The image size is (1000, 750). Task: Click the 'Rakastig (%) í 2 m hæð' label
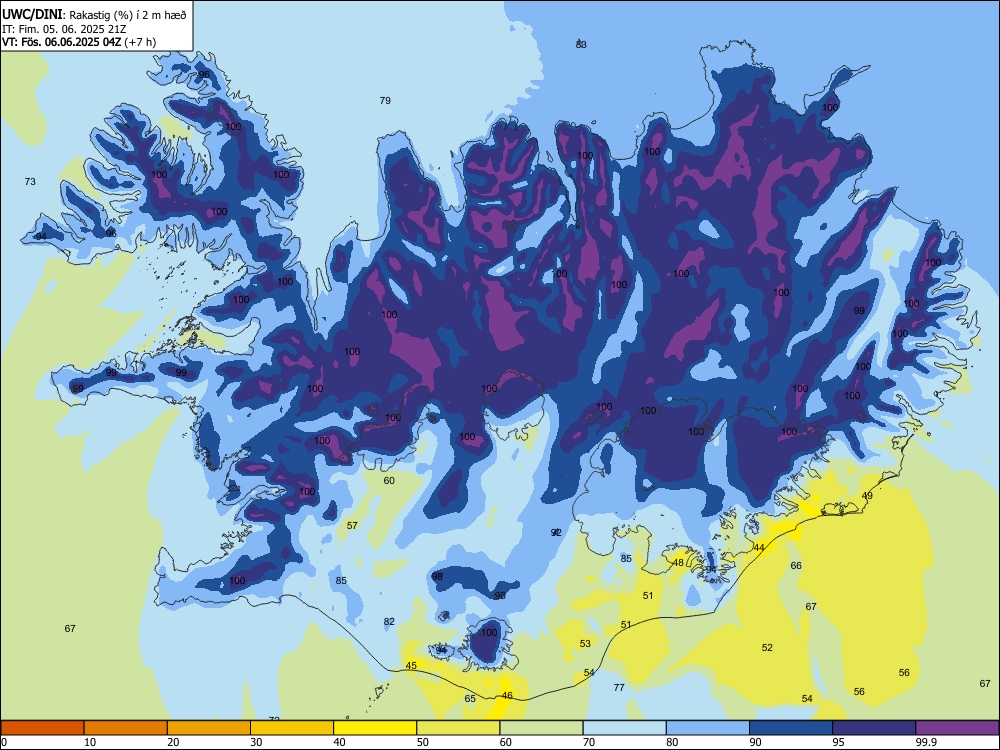[x=128, y=15]
